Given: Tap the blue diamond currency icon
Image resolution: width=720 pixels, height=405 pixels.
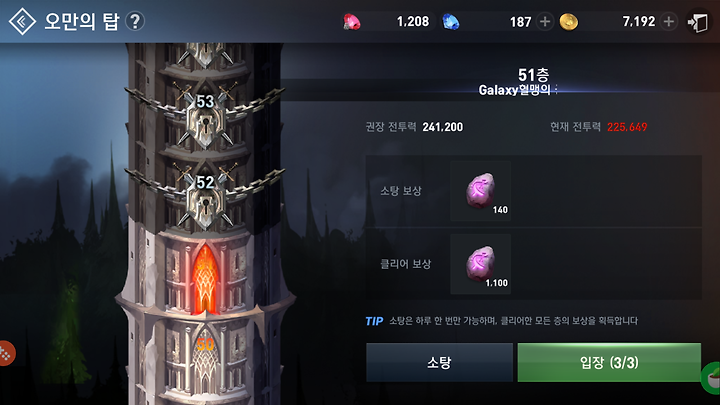Looking at the screenshot, I should (x=450, y=22).
